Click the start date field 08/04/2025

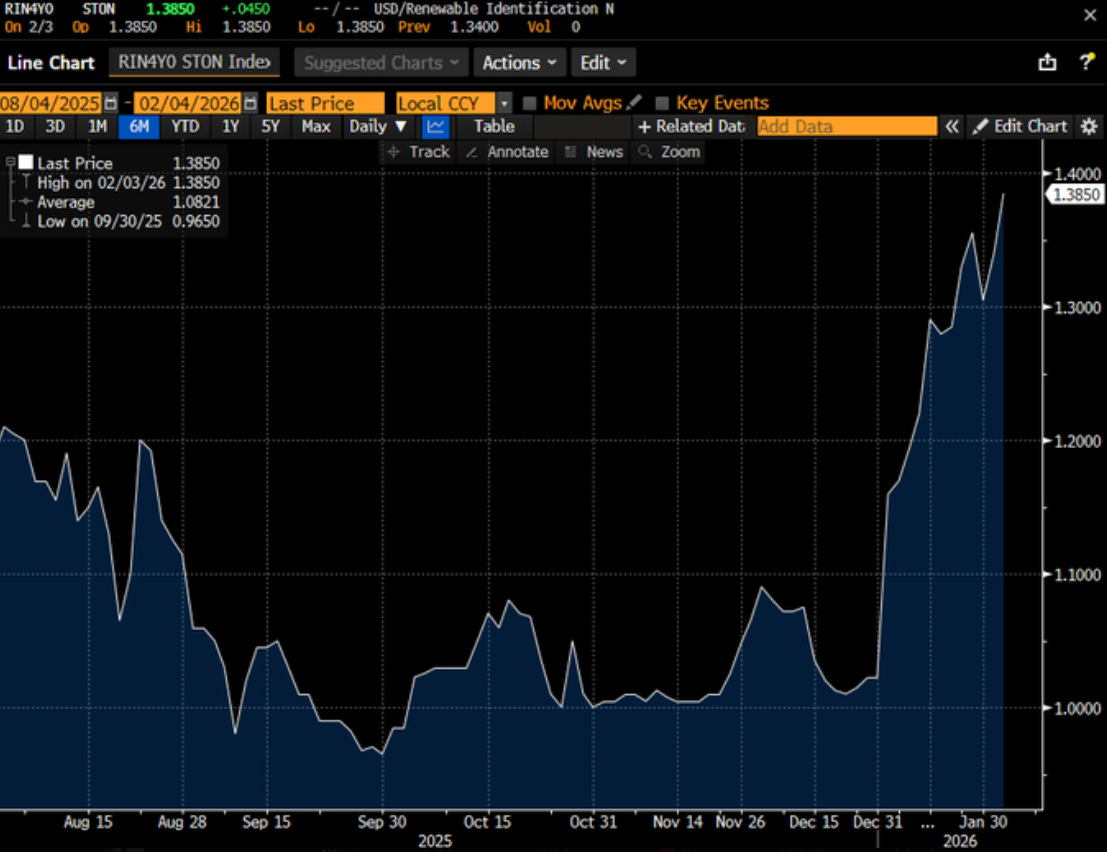click(x=51, y=104)
